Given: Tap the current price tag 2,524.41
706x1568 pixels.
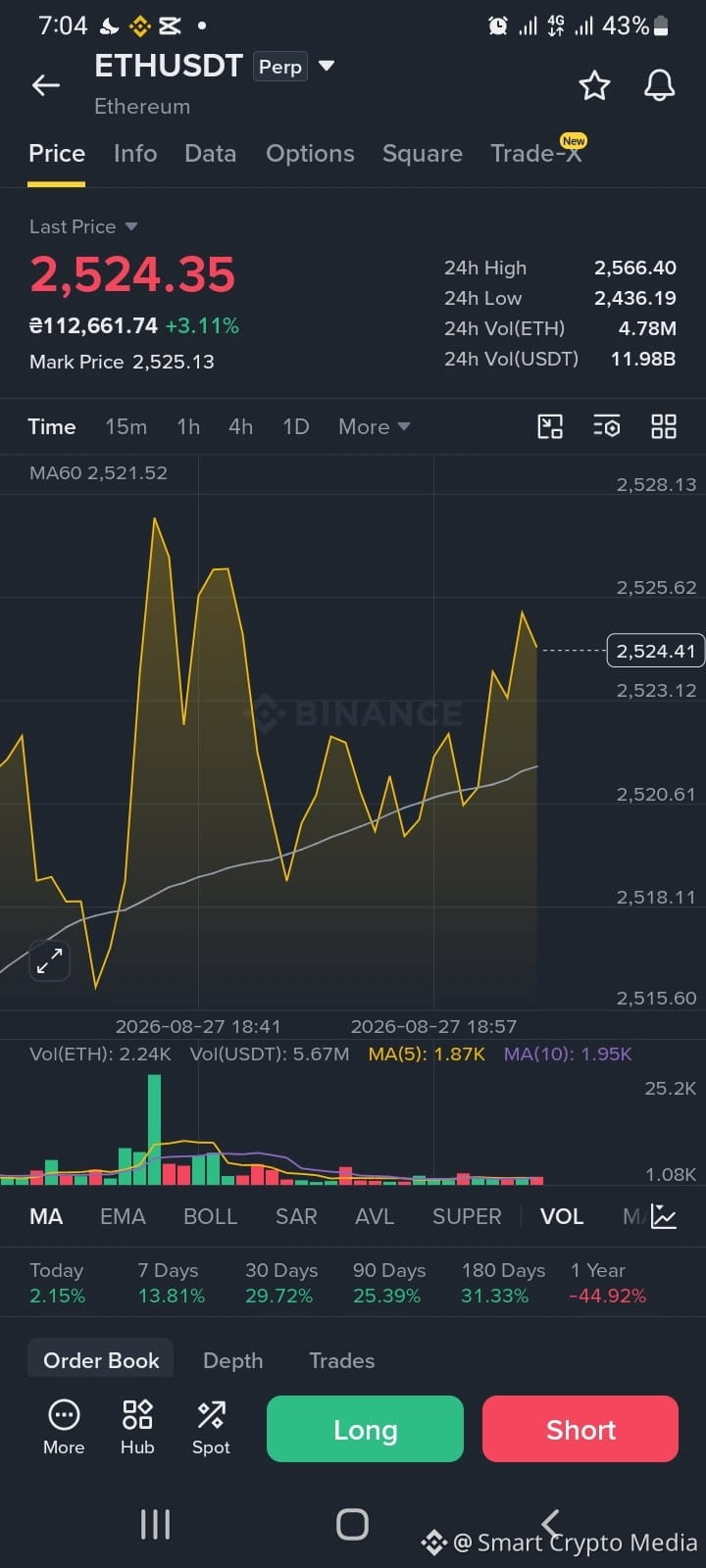Looking at the screenshot, I should tap(656, 651).
